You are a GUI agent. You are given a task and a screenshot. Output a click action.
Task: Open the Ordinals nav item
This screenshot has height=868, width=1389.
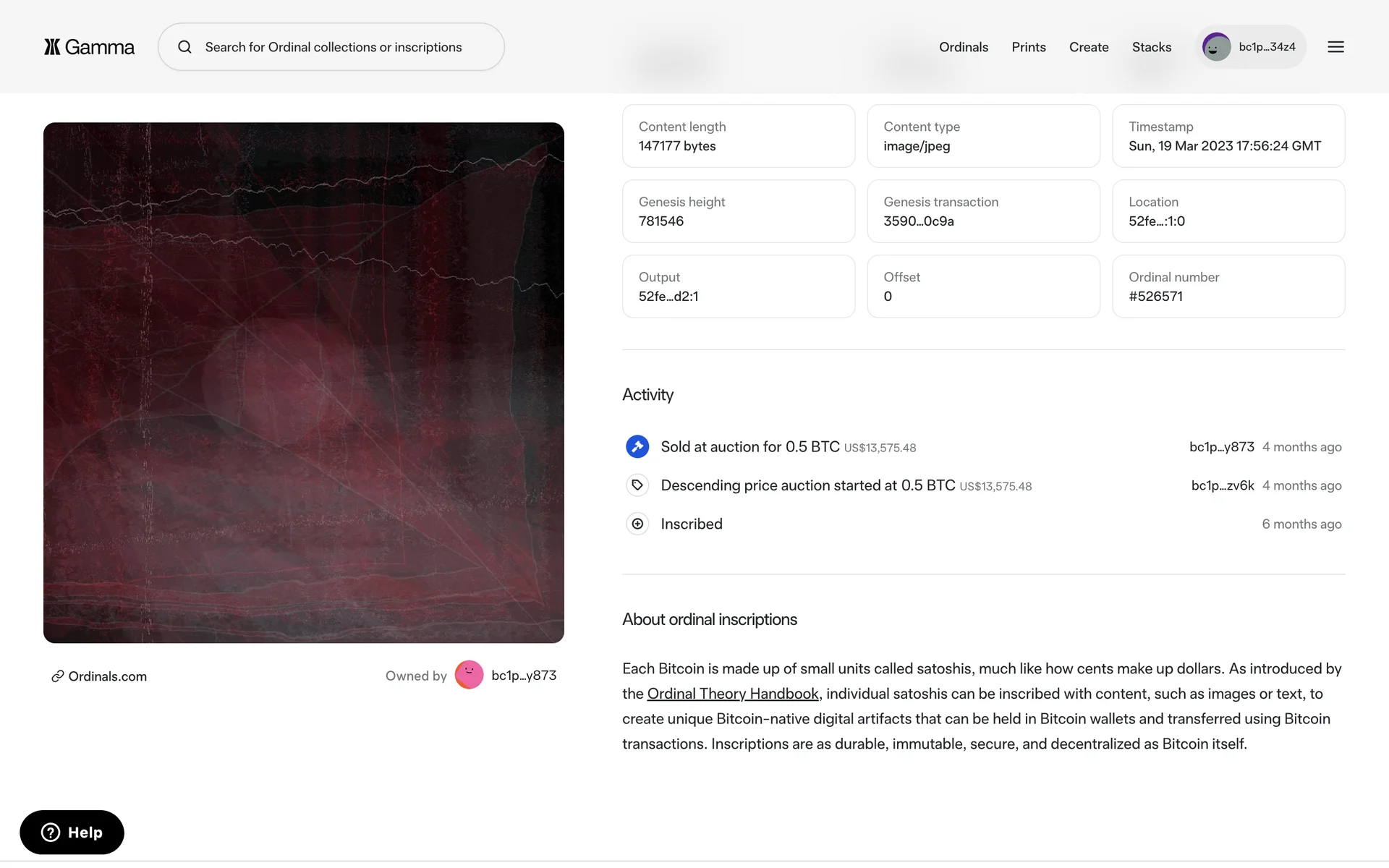(x=963, y=47)
